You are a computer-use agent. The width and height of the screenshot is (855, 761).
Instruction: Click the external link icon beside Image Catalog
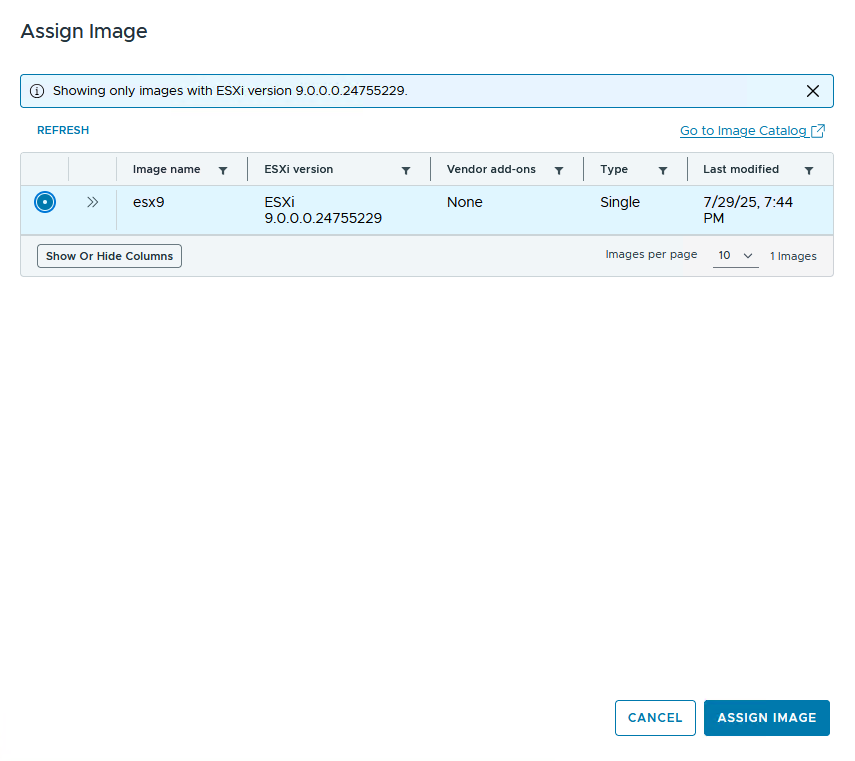pos(818,131)
